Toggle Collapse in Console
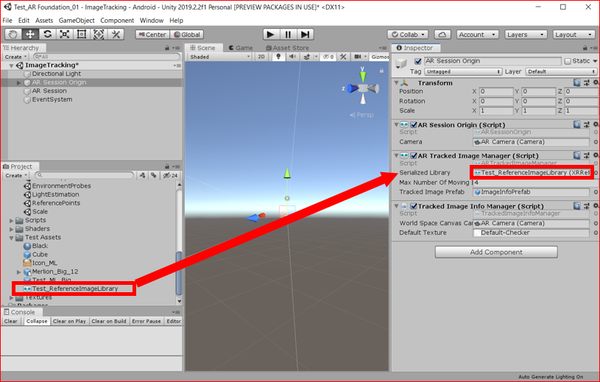600x382 pixels. [37, 321]
